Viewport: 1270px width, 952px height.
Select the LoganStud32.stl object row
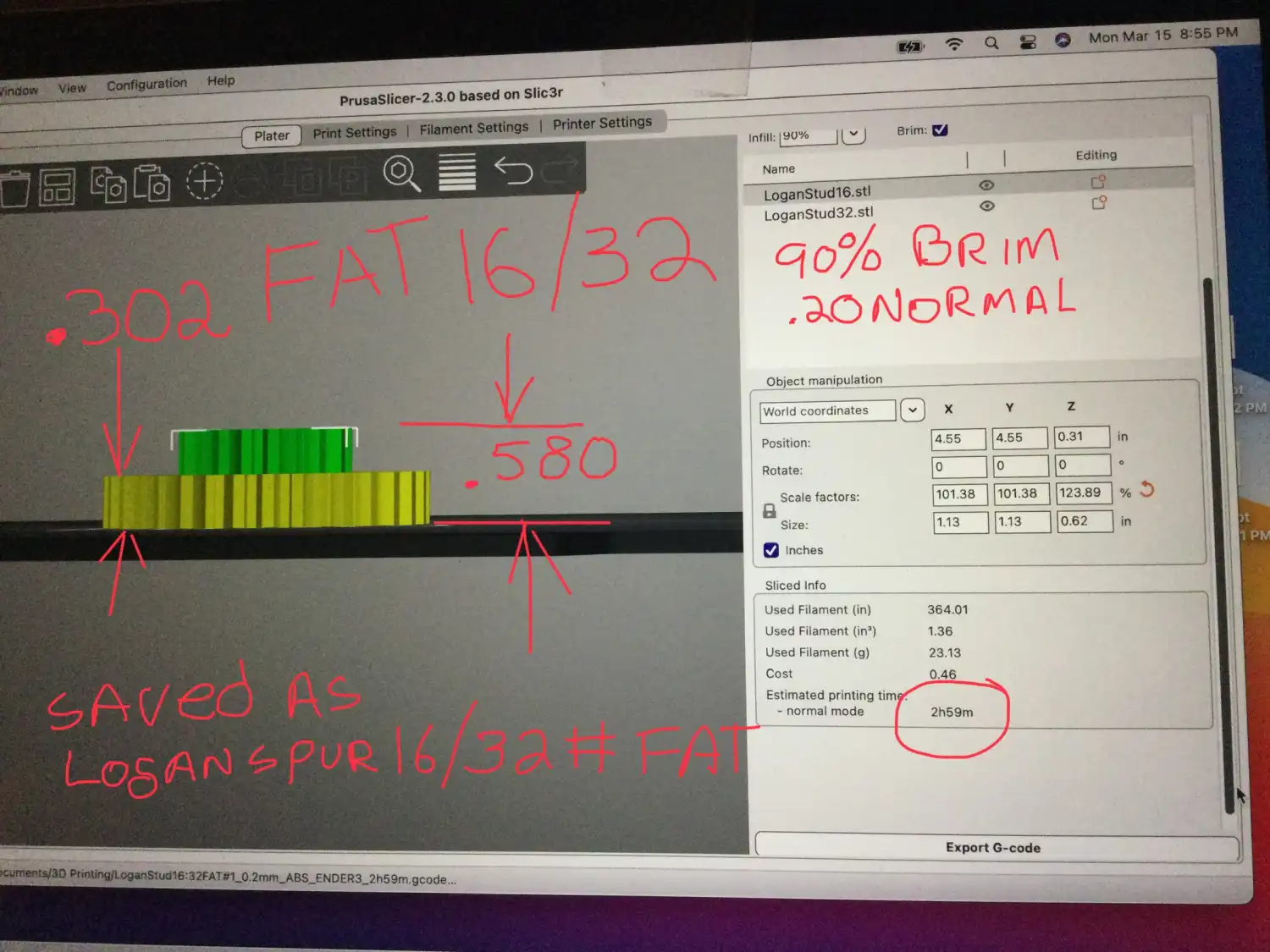(968, 210)
